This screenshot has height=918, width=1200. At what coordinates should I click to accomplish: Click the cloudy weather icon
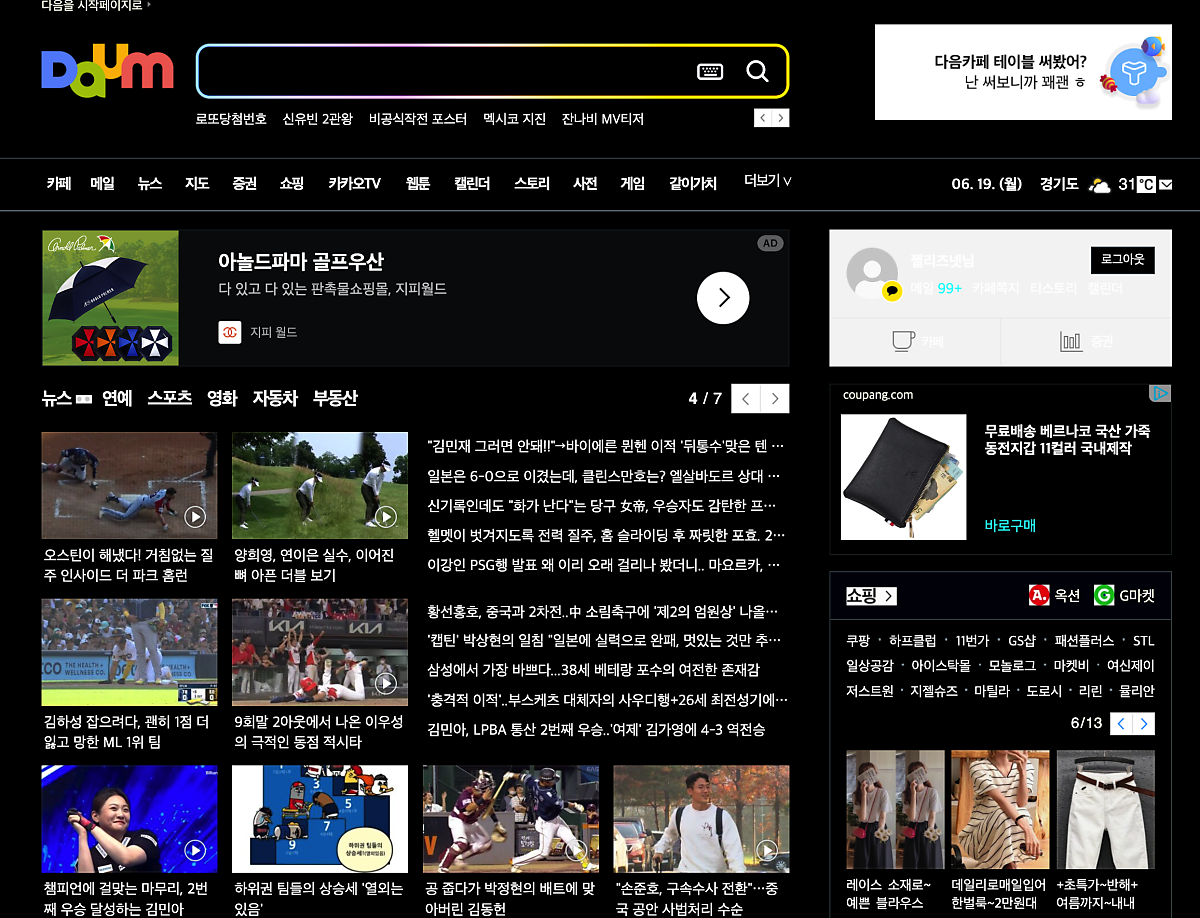1100,185
